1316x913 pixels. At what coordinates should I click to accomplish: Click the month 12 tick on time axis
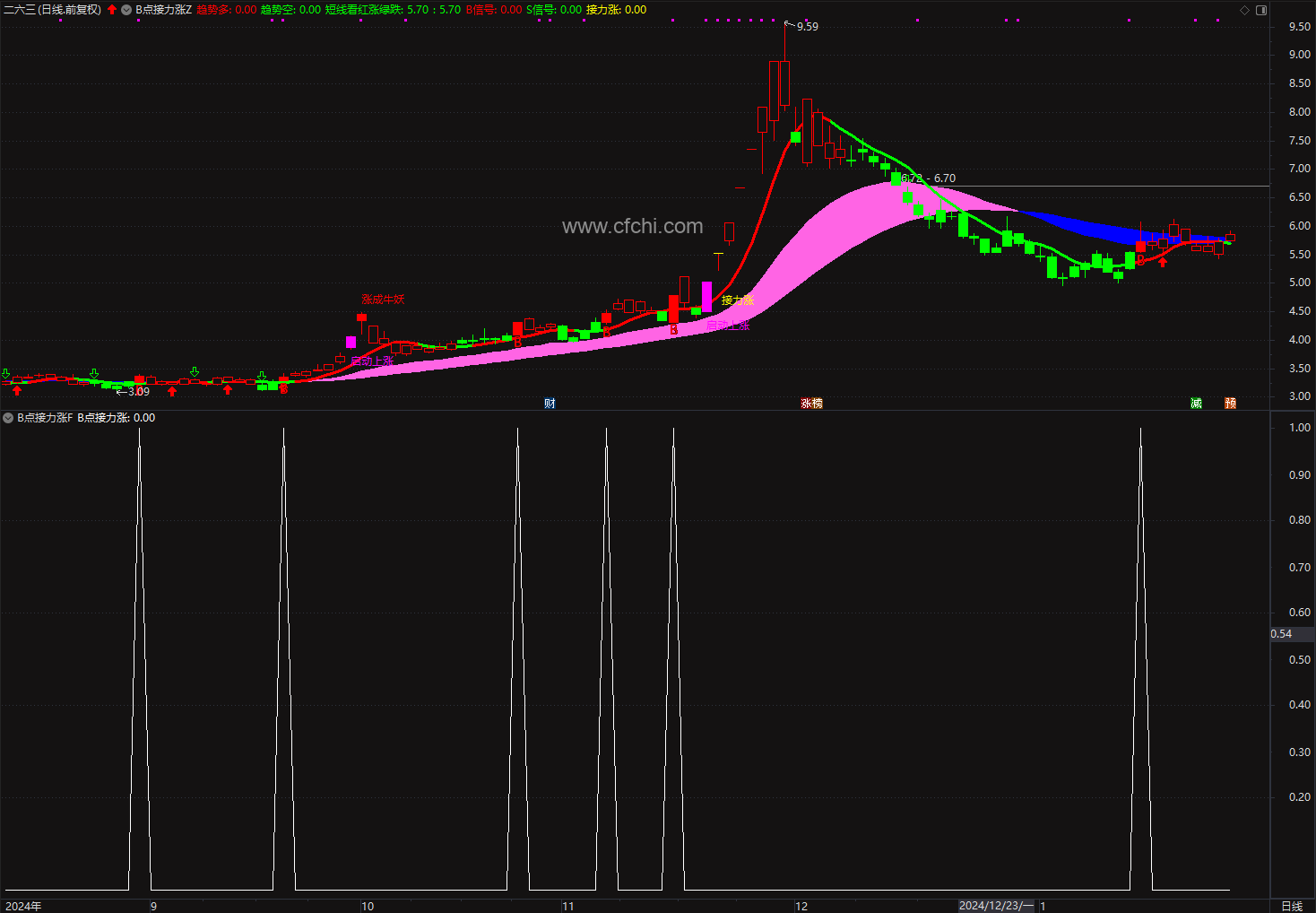click(801, 906)
